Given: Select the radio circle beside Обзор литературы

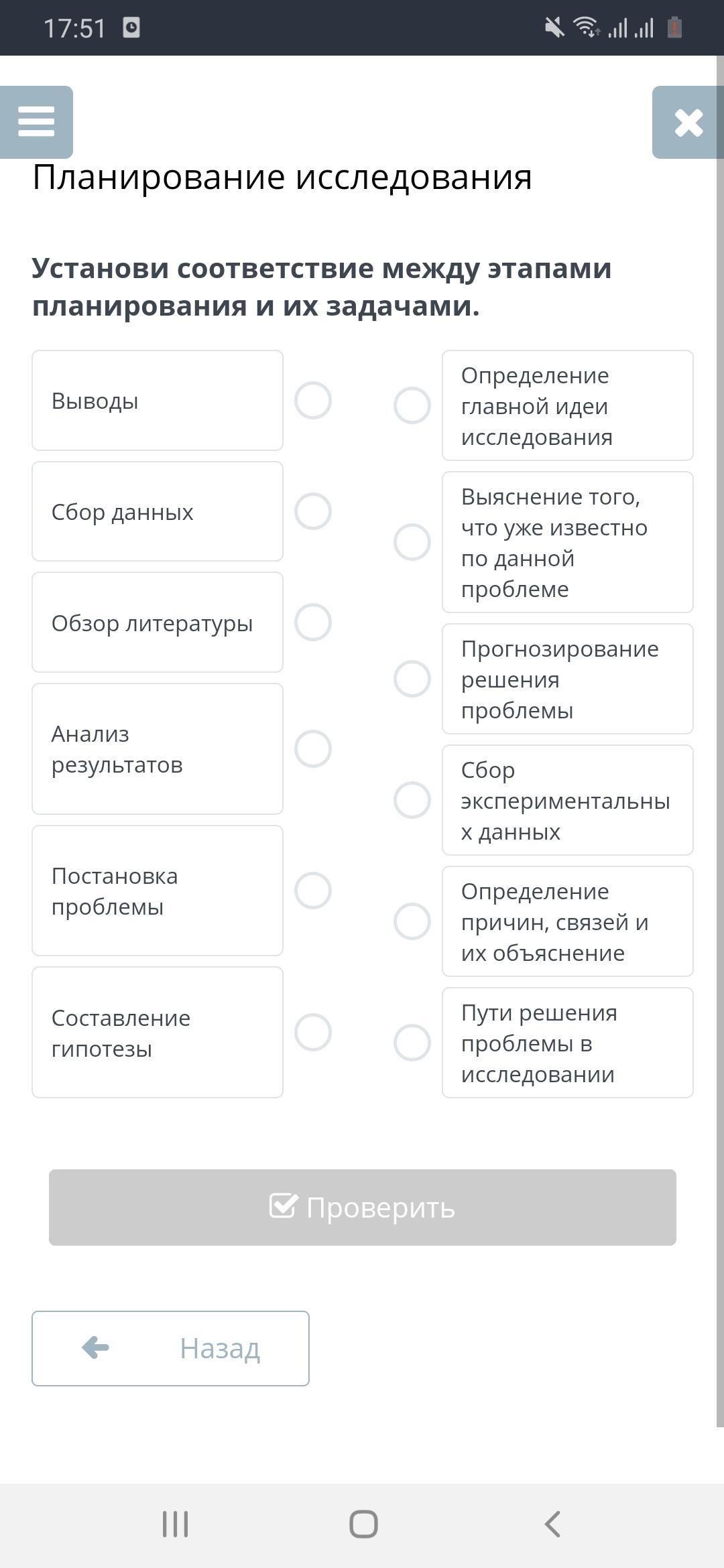Looking at the screenshot, I should point(313,623).
